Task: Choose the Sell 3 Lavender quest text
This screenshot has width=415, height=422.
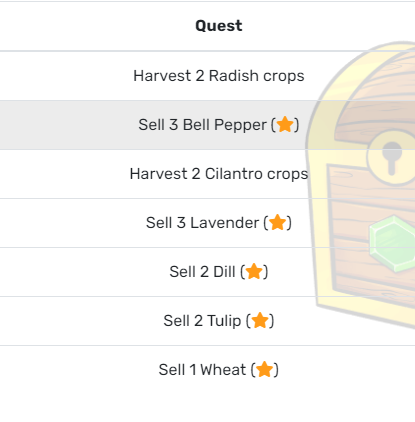Action: [x=219, y=223]
